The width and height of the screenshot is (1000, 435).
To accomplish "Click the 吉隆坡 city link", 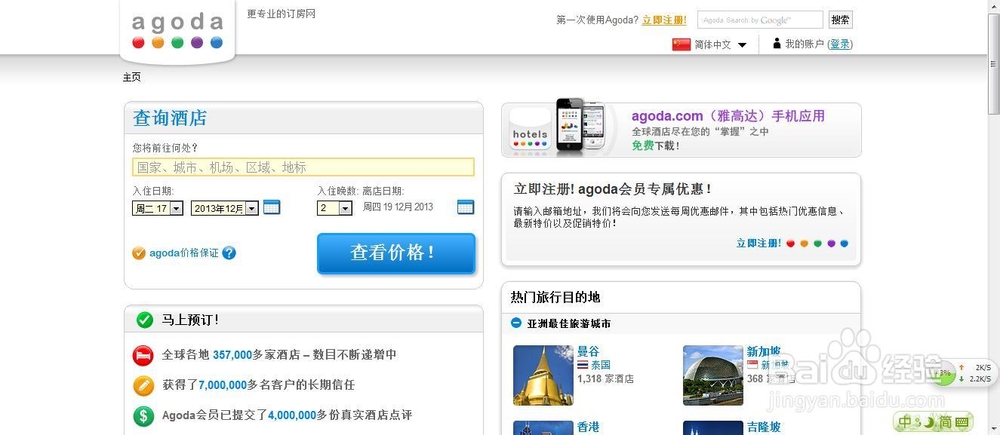I will click(x=763, y=427).
